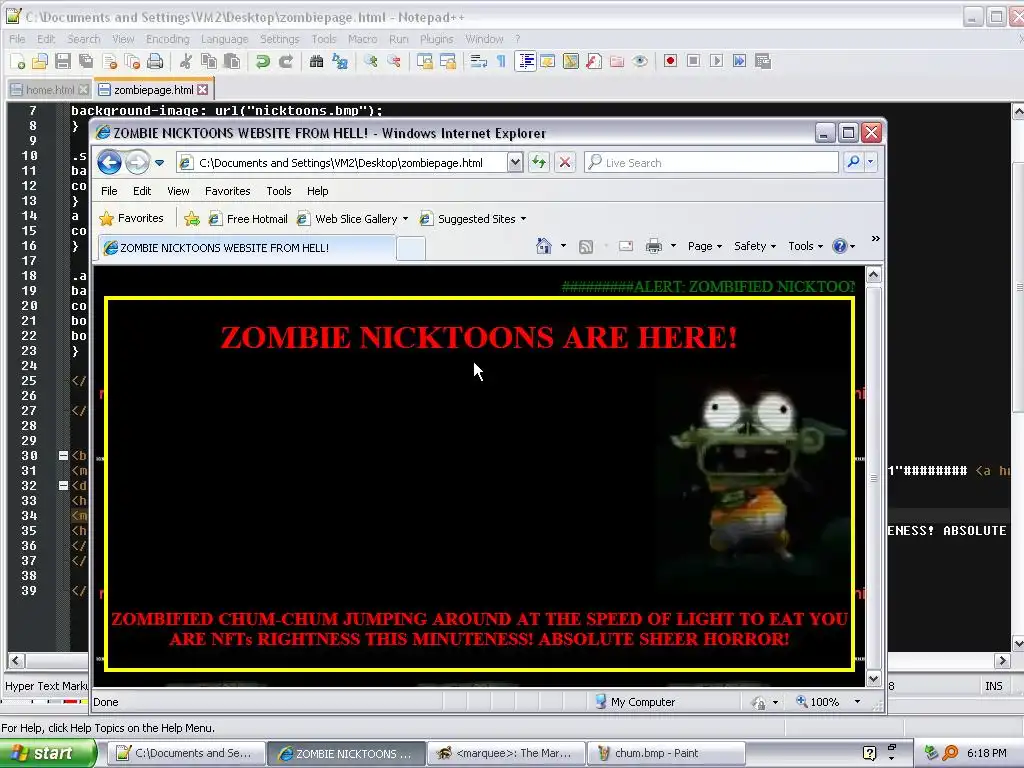
Task: Click the Print icon in Notepad++ toolbar
Action: 155,61
